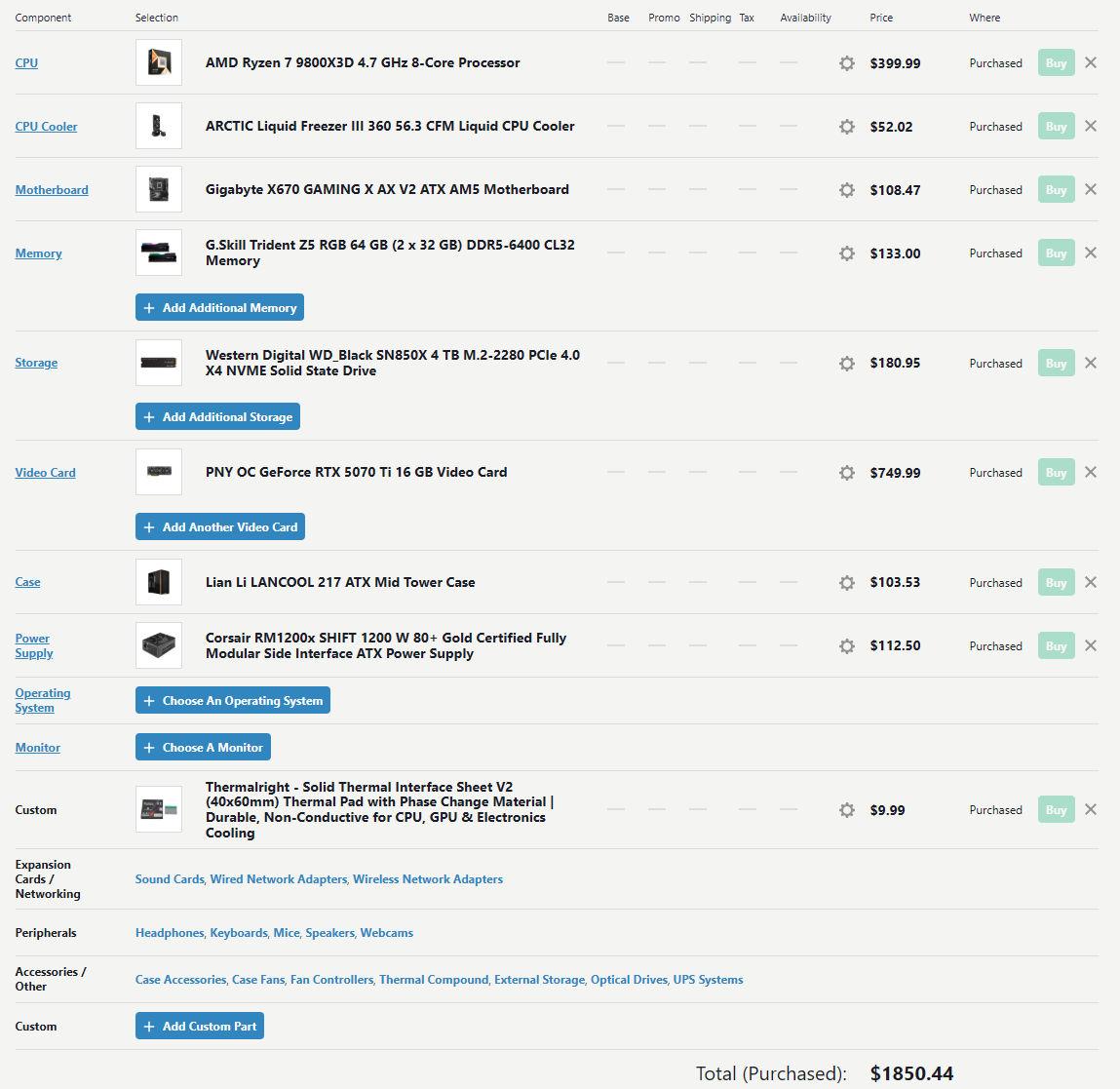1120x1089 pixels.
Task: Click the Buy button for the Thermalright pad
Action: 1056,809
